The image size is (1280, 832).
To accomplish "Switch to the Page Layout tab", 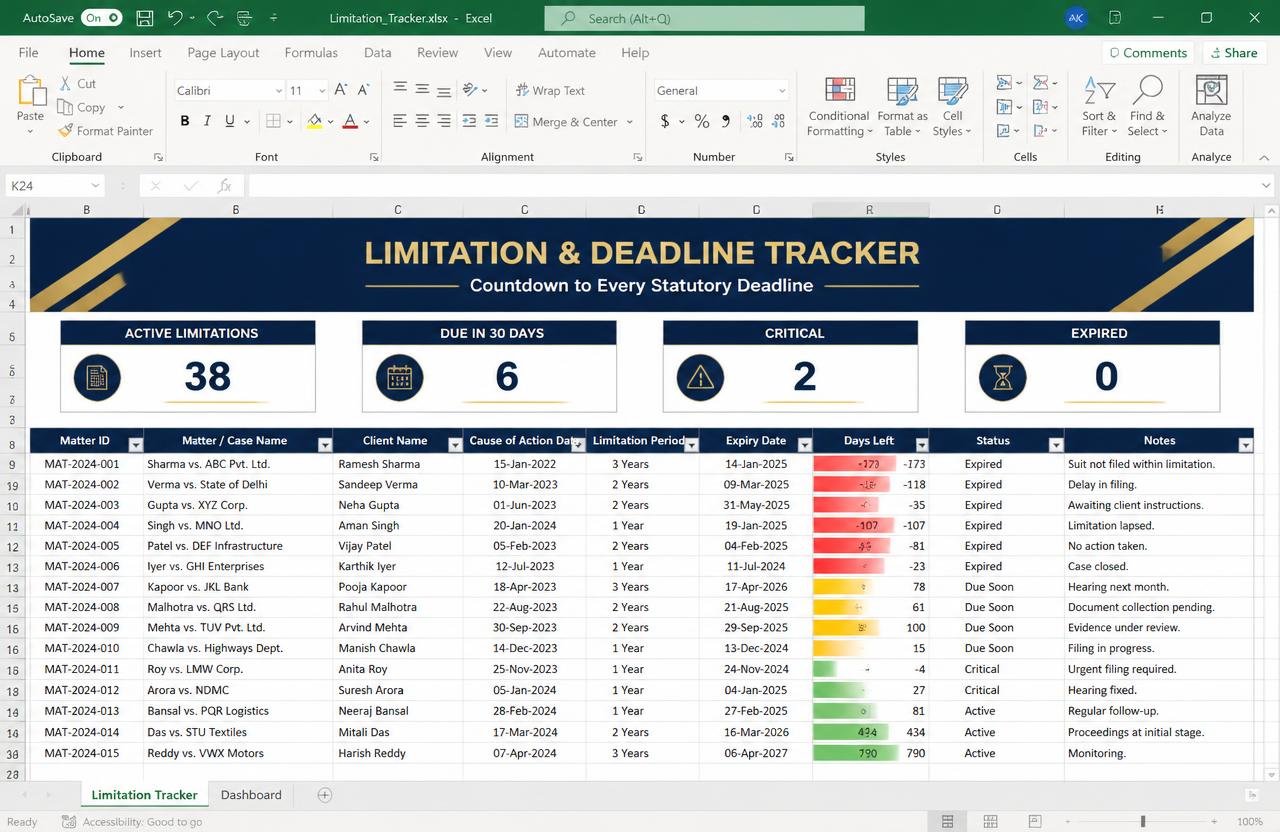I will click(x=223, y=53).
